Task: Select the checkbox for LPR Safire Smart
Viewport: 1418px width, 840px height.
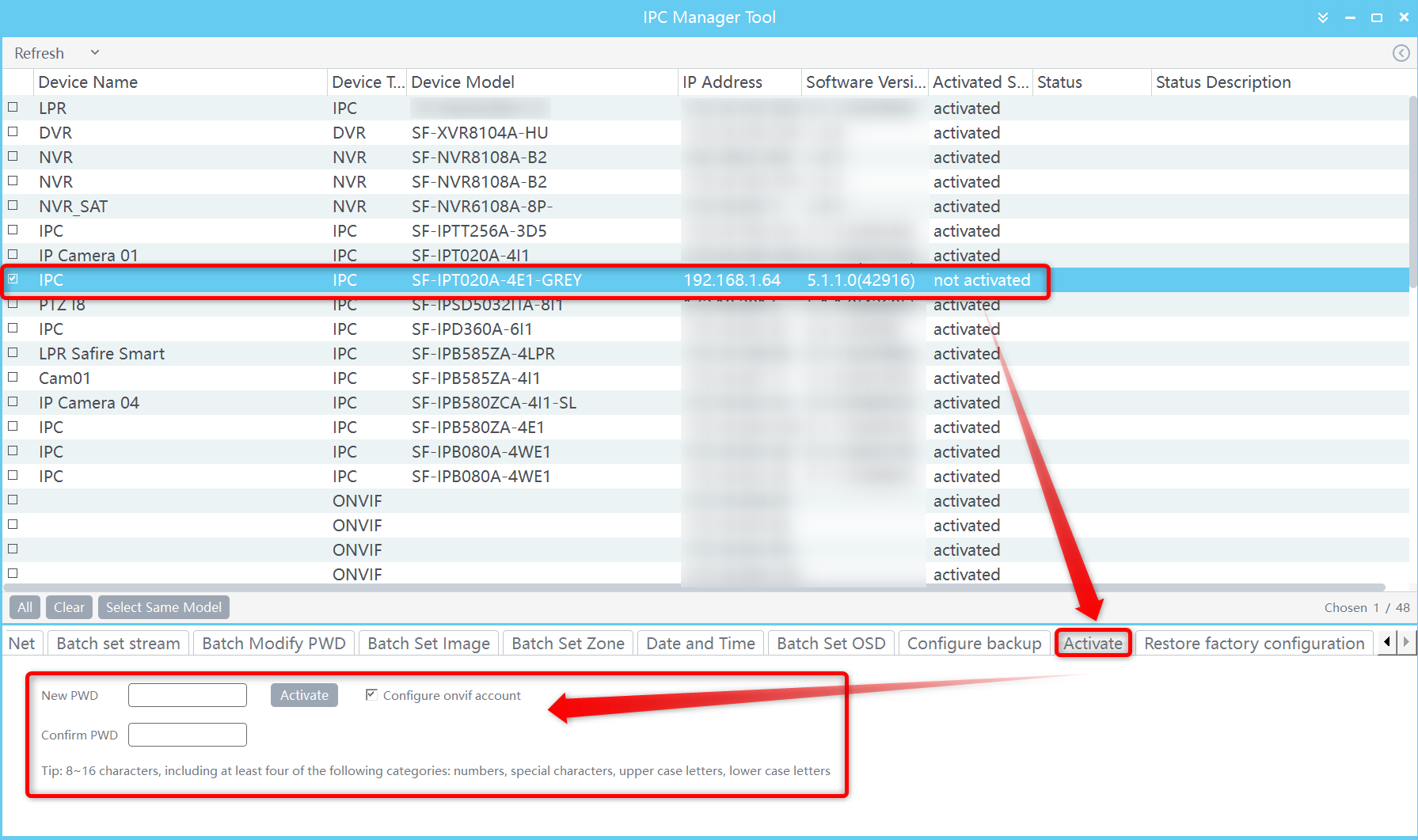Action: [13, 352]
